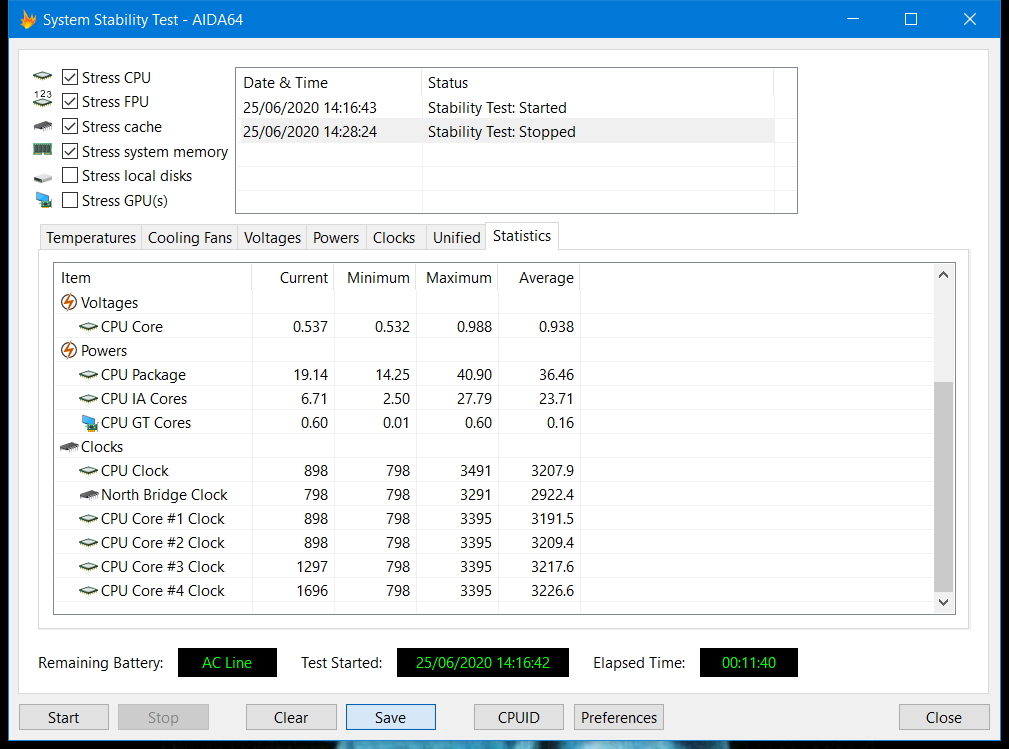Click the Maximum column header
This screenshot has width=1009, height=749.
(457, 277)
